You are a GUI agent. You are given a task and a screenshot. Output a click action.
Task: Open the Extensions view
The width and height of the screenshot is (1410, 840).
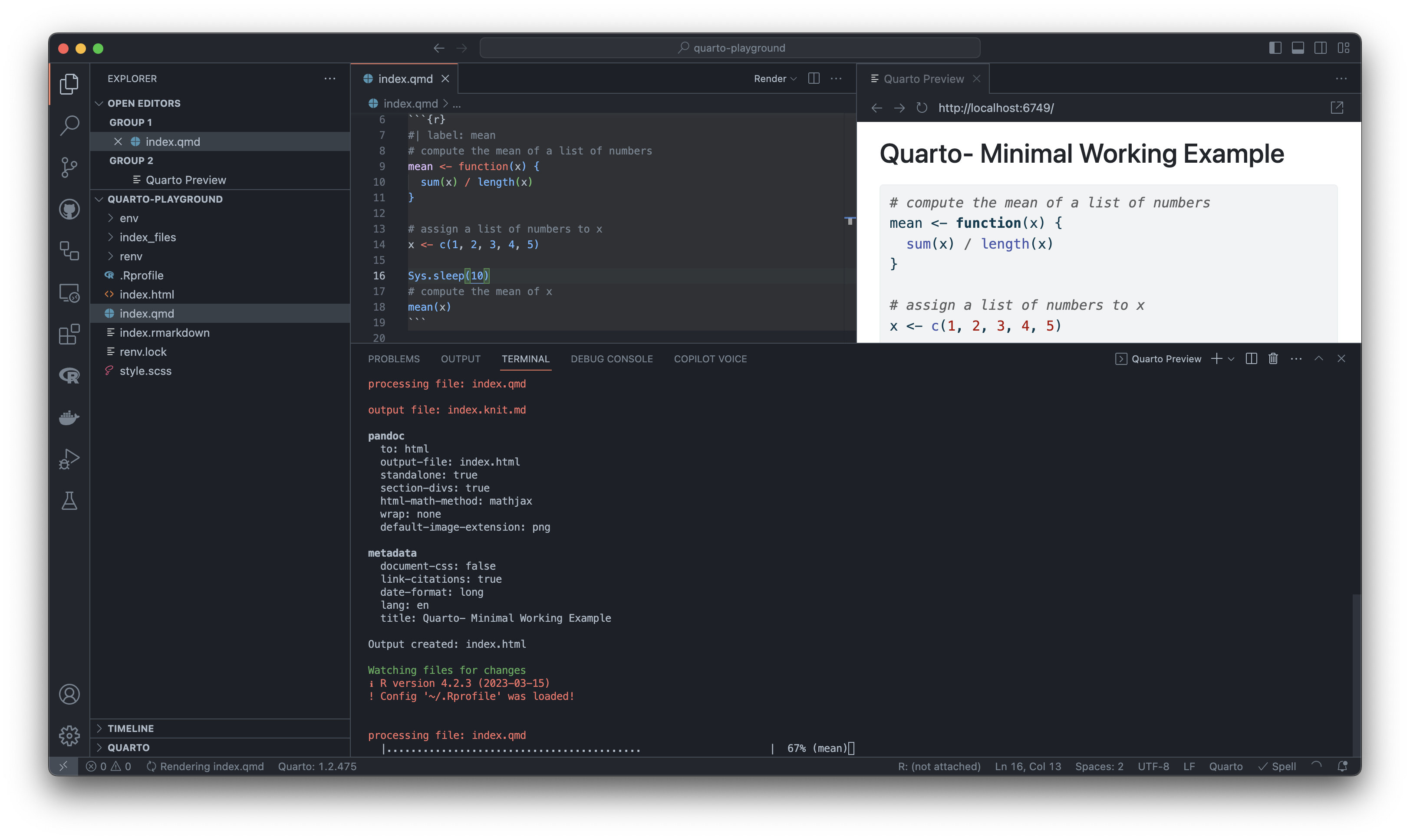click(69, 334)
